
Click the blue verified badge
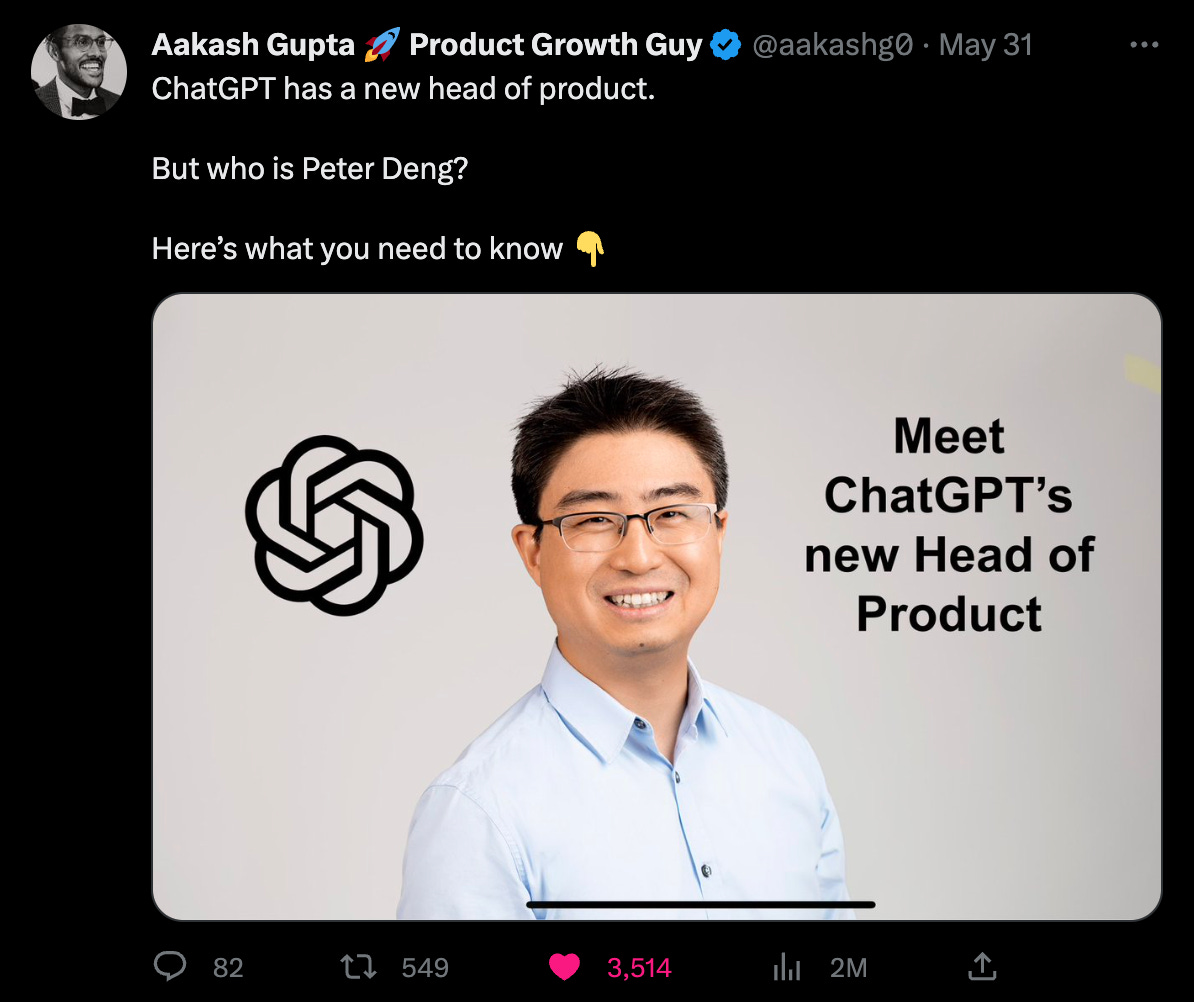[x=726, y=45]
